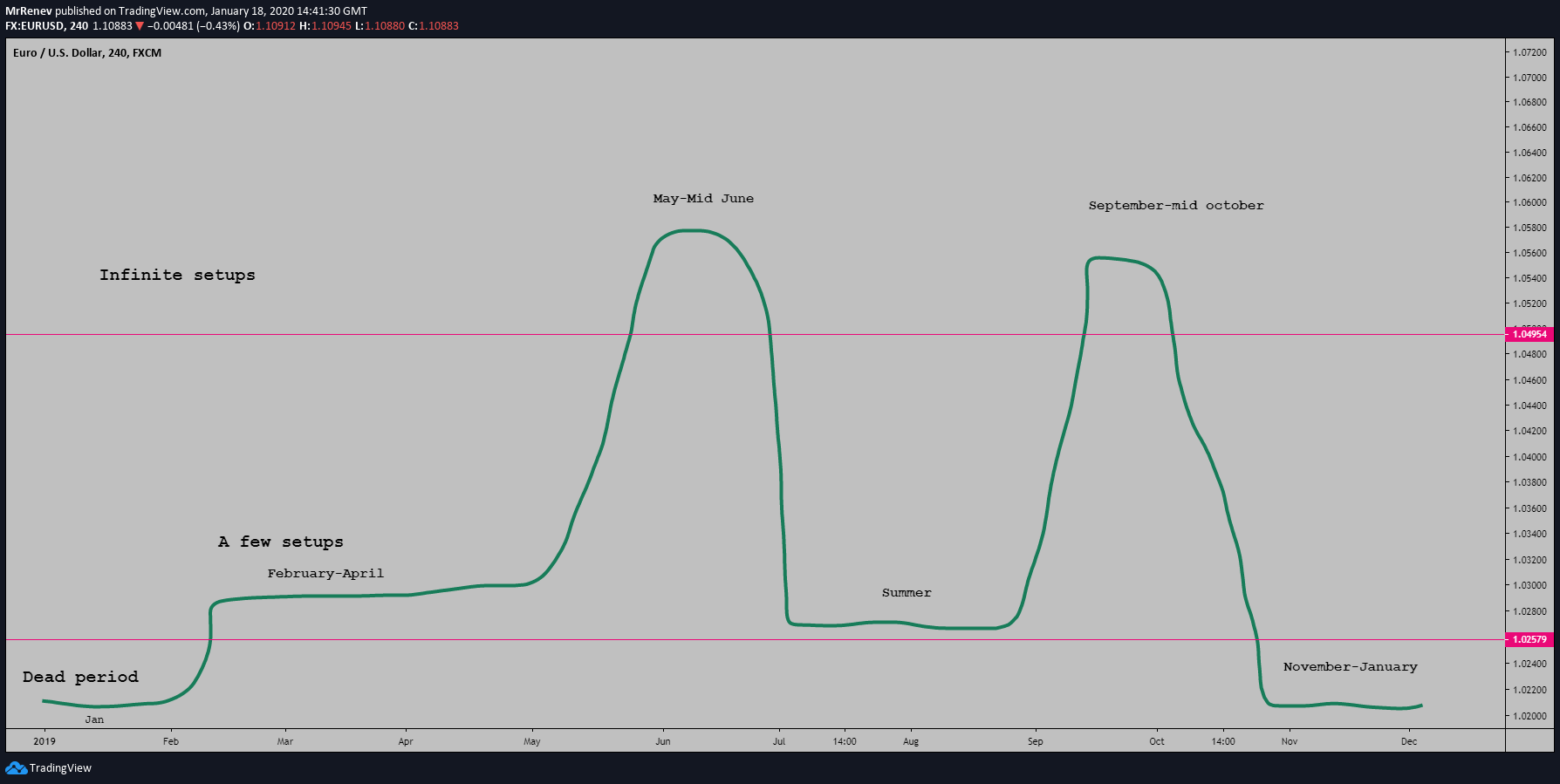
Task: Click the Apr time axis label
Action: pyautogui.click(x=406, y=741)
